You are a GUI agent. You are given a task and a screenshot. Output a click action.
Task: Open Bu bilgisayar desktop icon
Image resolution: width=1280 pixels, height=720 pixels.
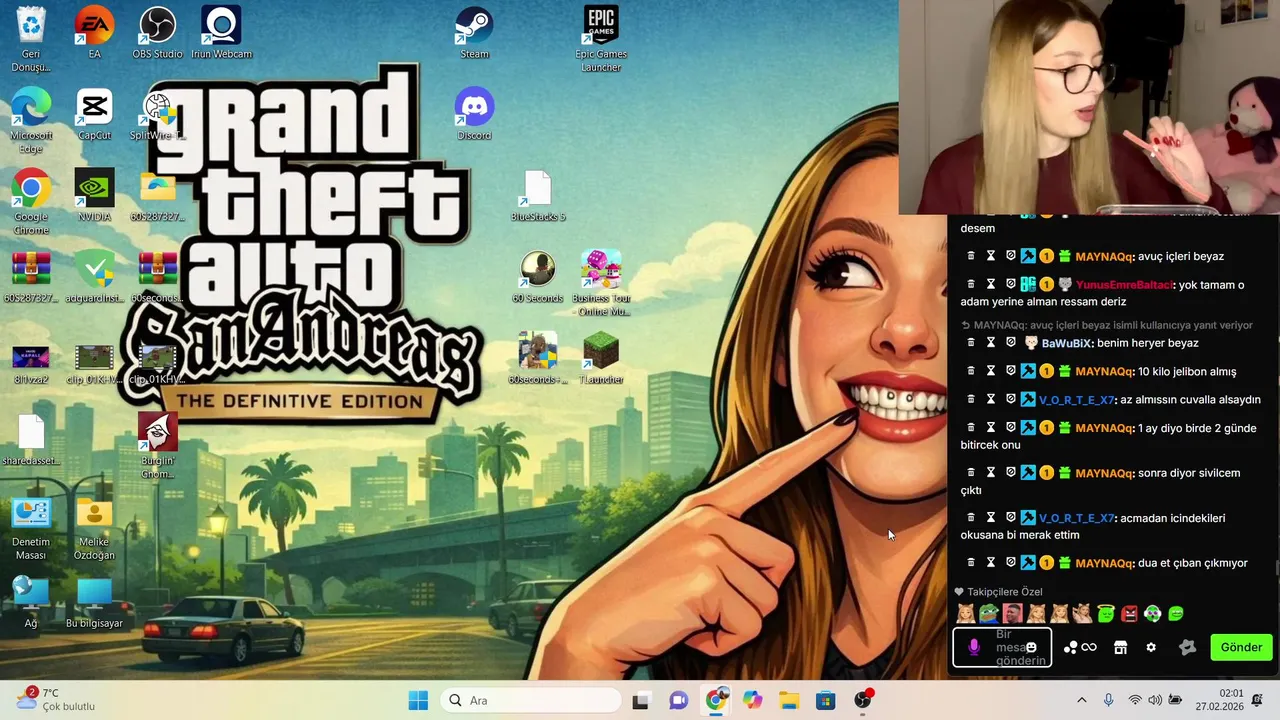tap(94, 602)
